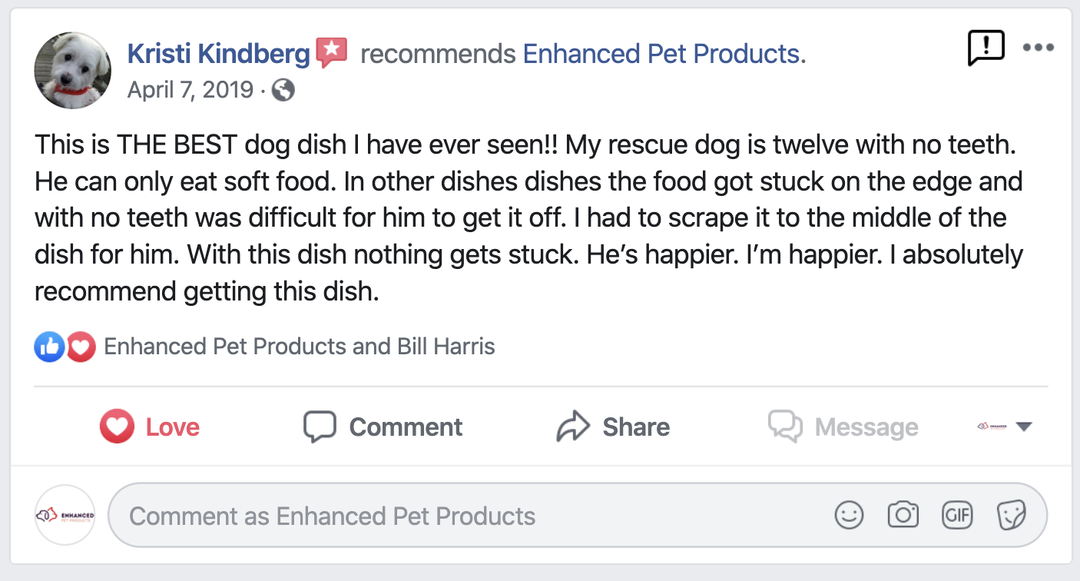
Task: Open the GIF picker icon
Action: click(957, 515)
